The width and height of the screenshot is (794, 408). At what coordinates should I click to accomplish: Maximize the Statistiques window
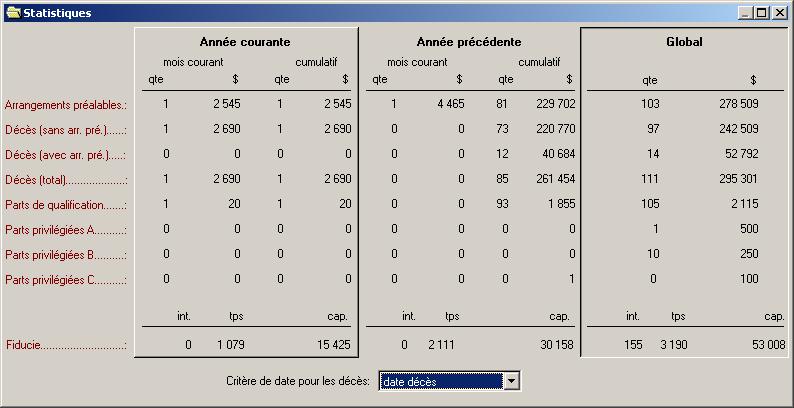[762, 13]
